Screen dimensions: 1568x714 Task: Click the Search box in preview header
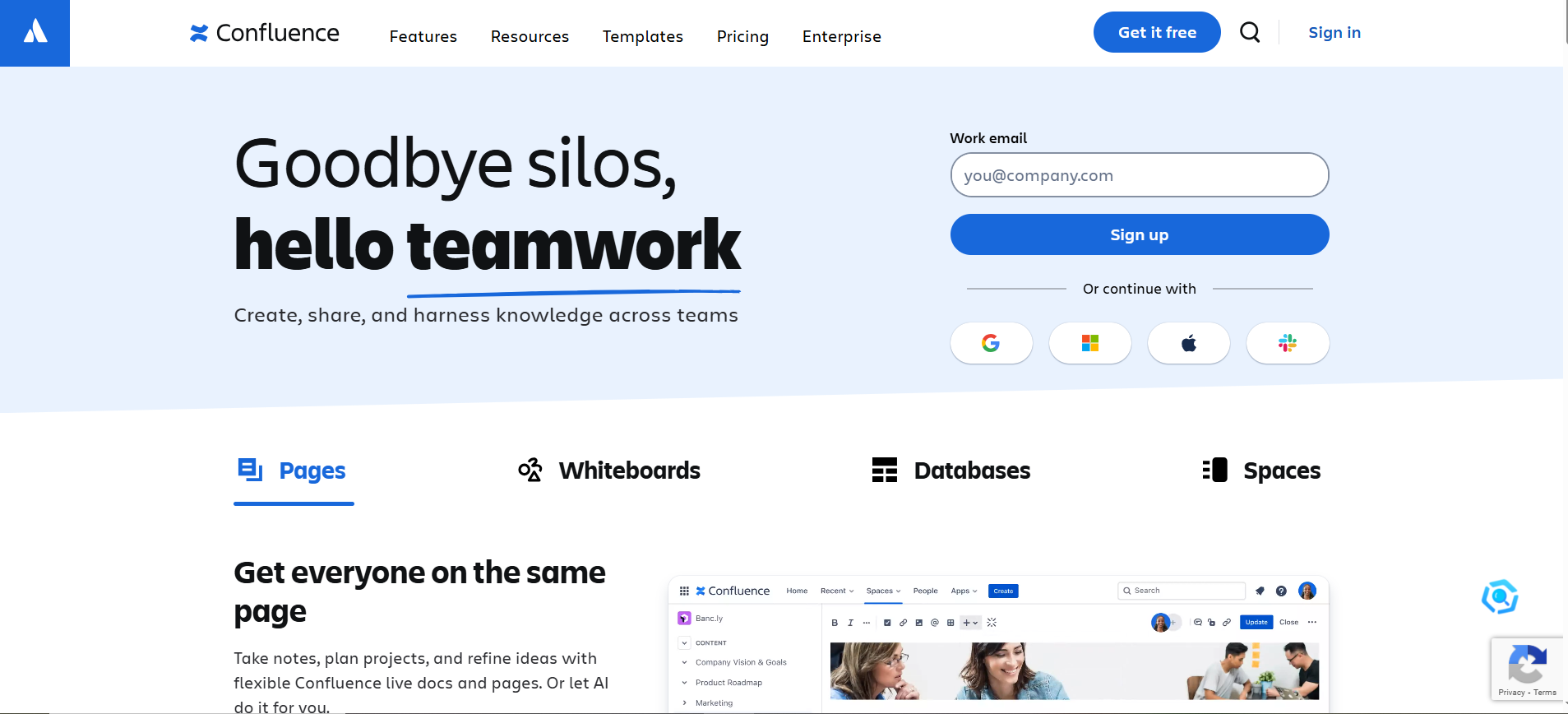click(1182, 591)
